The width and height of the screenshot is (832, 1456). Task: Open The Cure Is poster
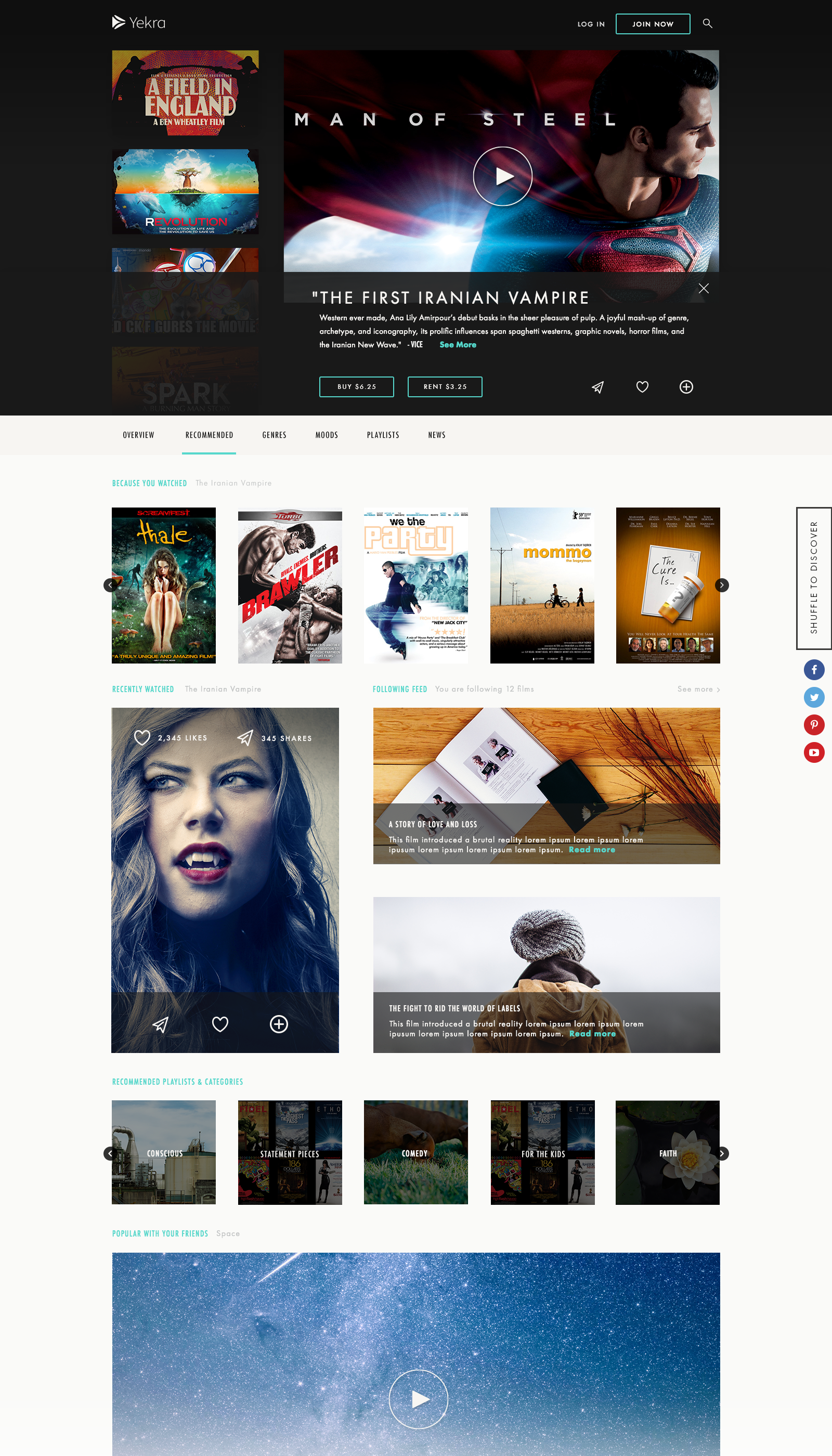[668, 585]
